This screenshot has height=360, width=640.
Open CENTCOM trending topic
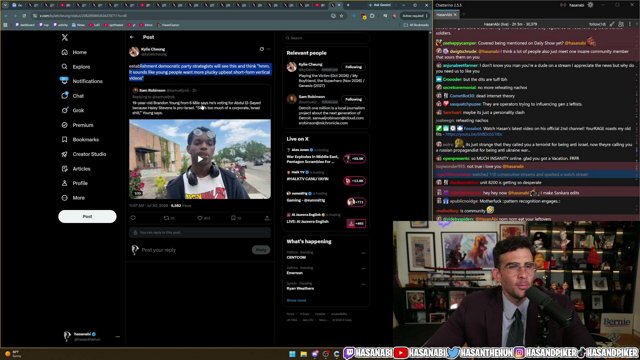pyautogui.click(x=296, y=258)
